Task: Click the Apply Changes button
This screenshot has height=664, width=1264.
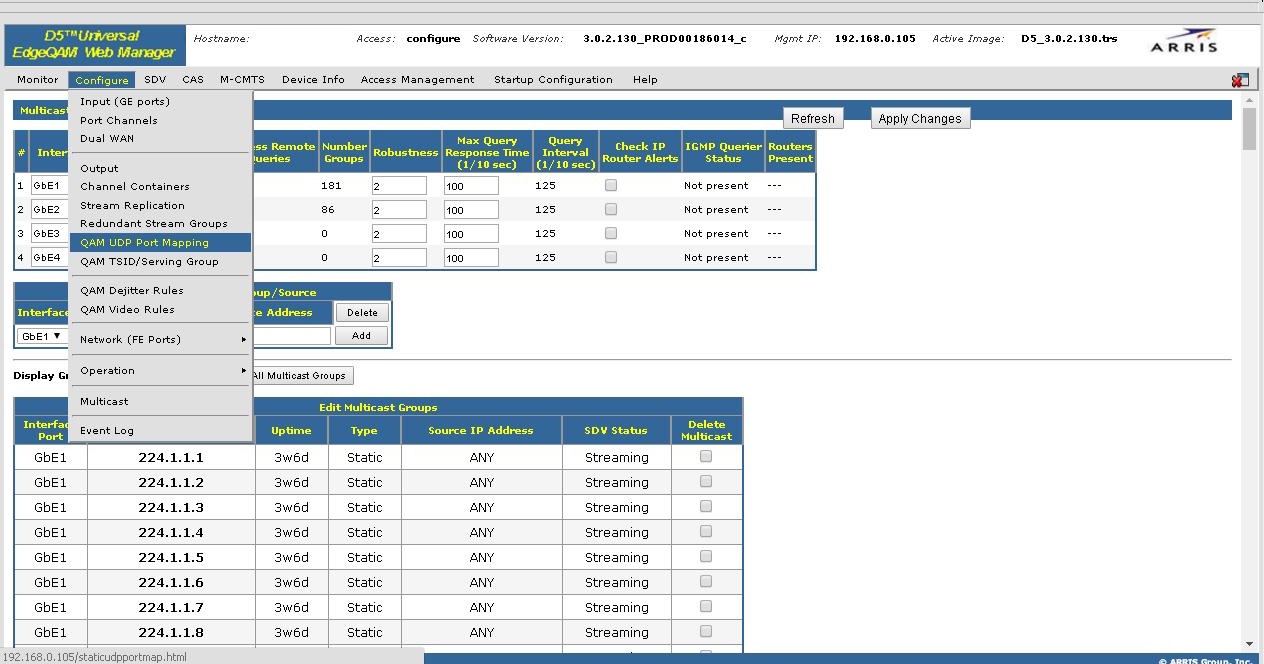Action: click(x=920, y=118)
